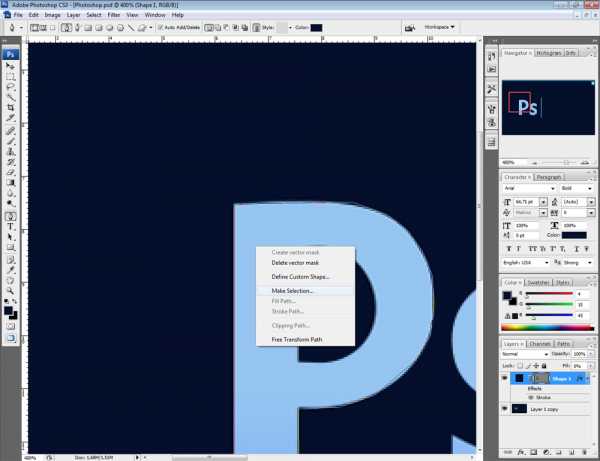Switch to the Paths tab
This screenshot has width=600, height=461.
pyautogui.click(x=563, y=344)
